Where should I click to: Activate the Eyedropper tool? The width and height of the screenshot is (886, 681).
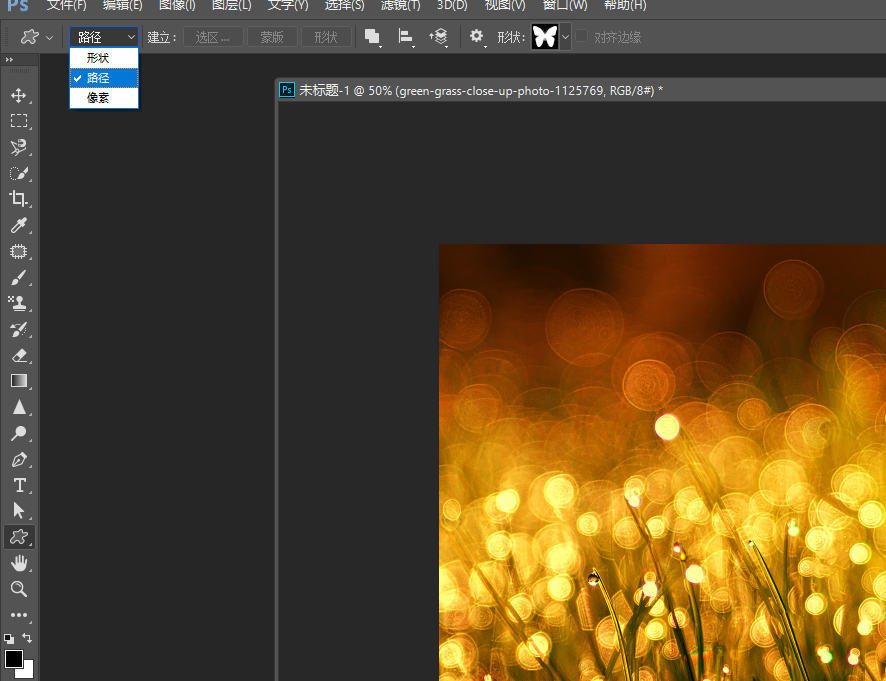pos(18,225)
